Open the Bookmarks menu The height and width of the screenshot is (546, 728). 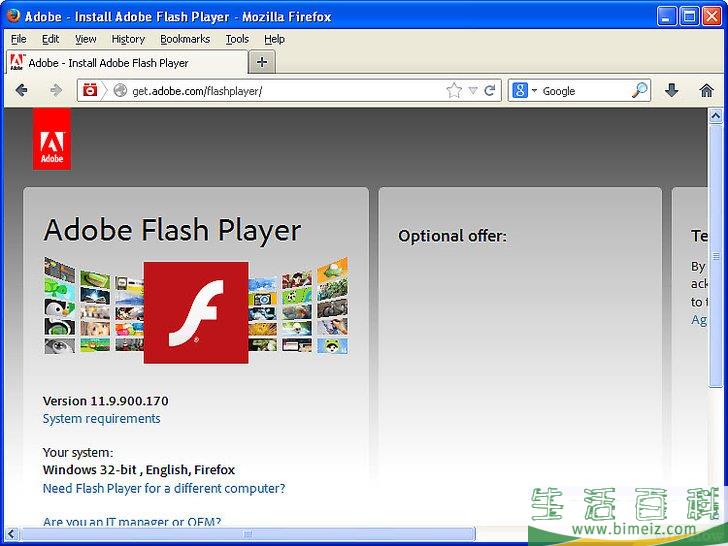point(185,39)
